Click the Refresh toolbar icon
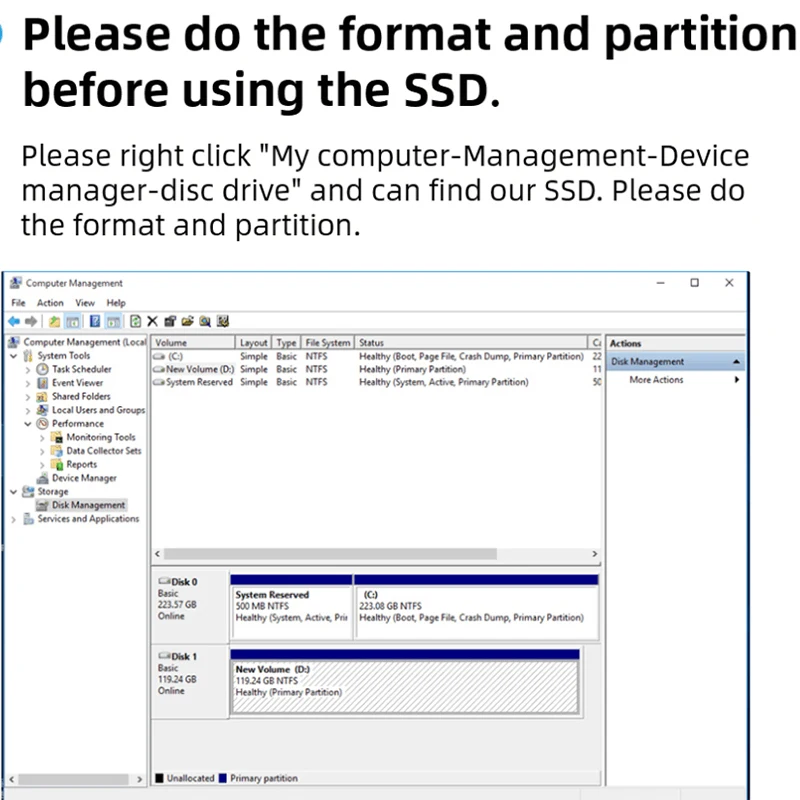800x800 pixels. (x=135, y=321)
